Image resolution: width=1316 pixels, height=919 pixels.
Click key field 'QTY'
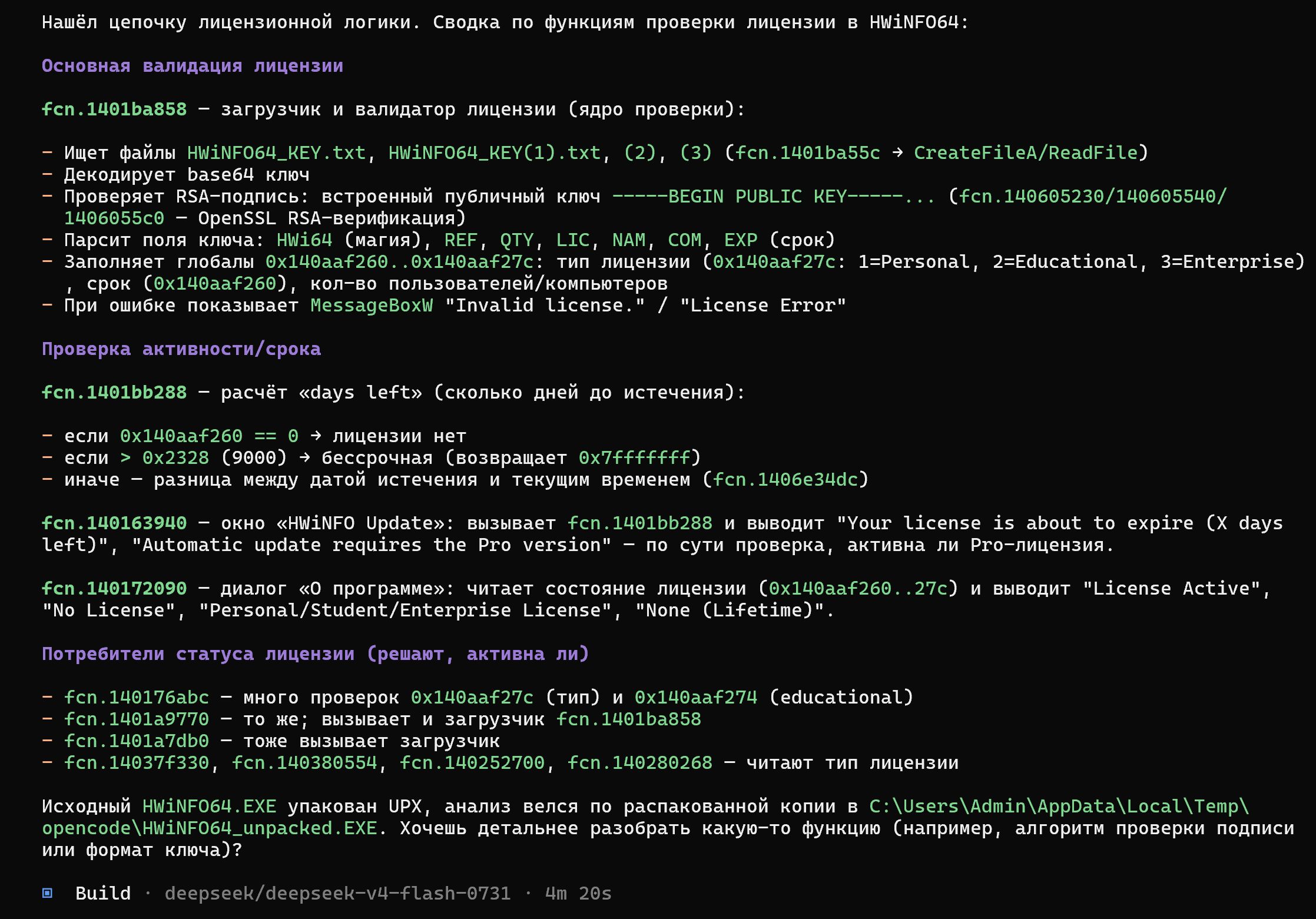[517, 240]
